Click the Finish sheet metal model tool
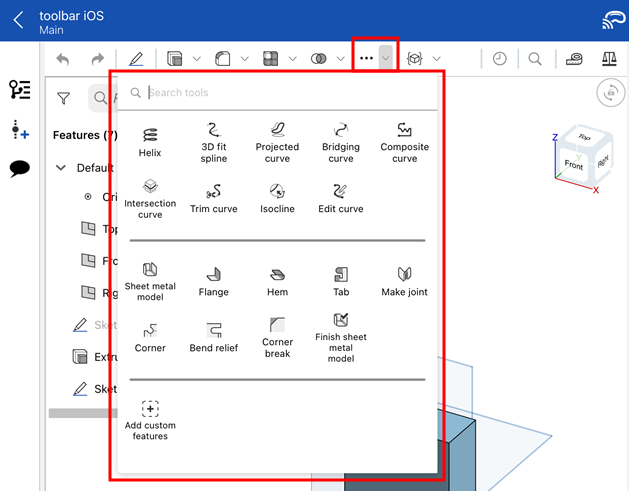 pos(341,335)
